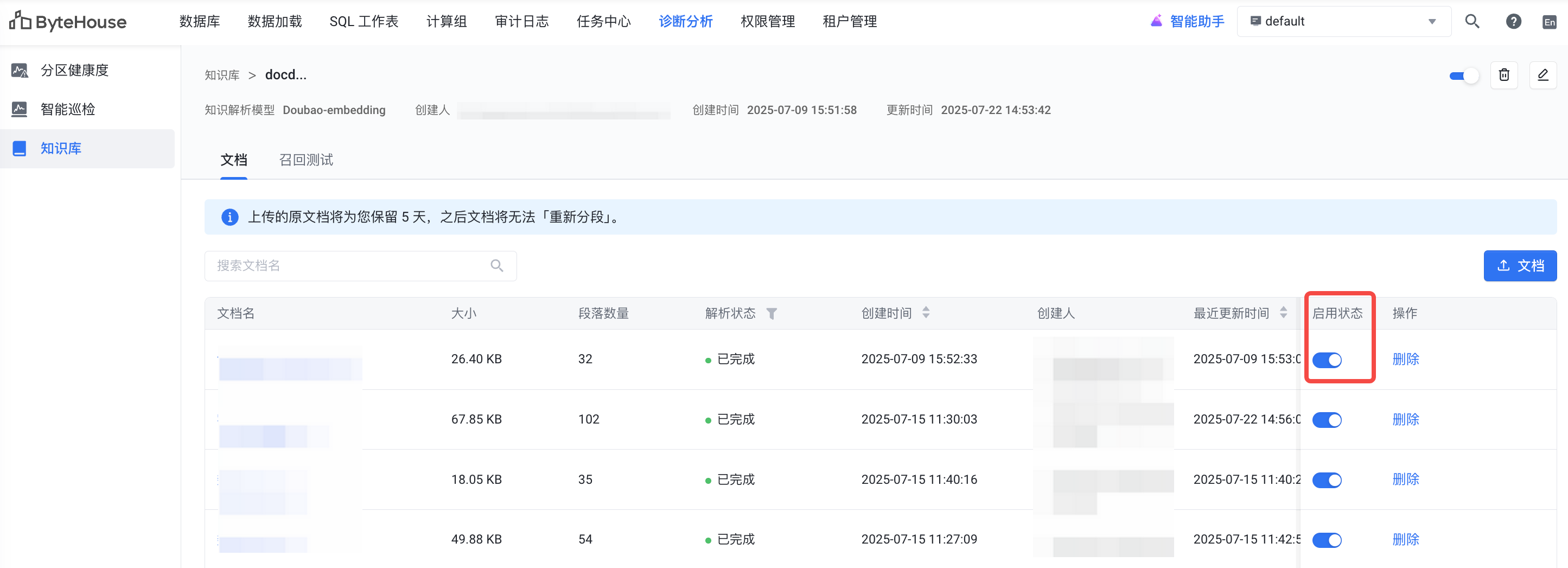
Task: Click the 分区健康度 sidebar icon
Action: coord(20,71)
